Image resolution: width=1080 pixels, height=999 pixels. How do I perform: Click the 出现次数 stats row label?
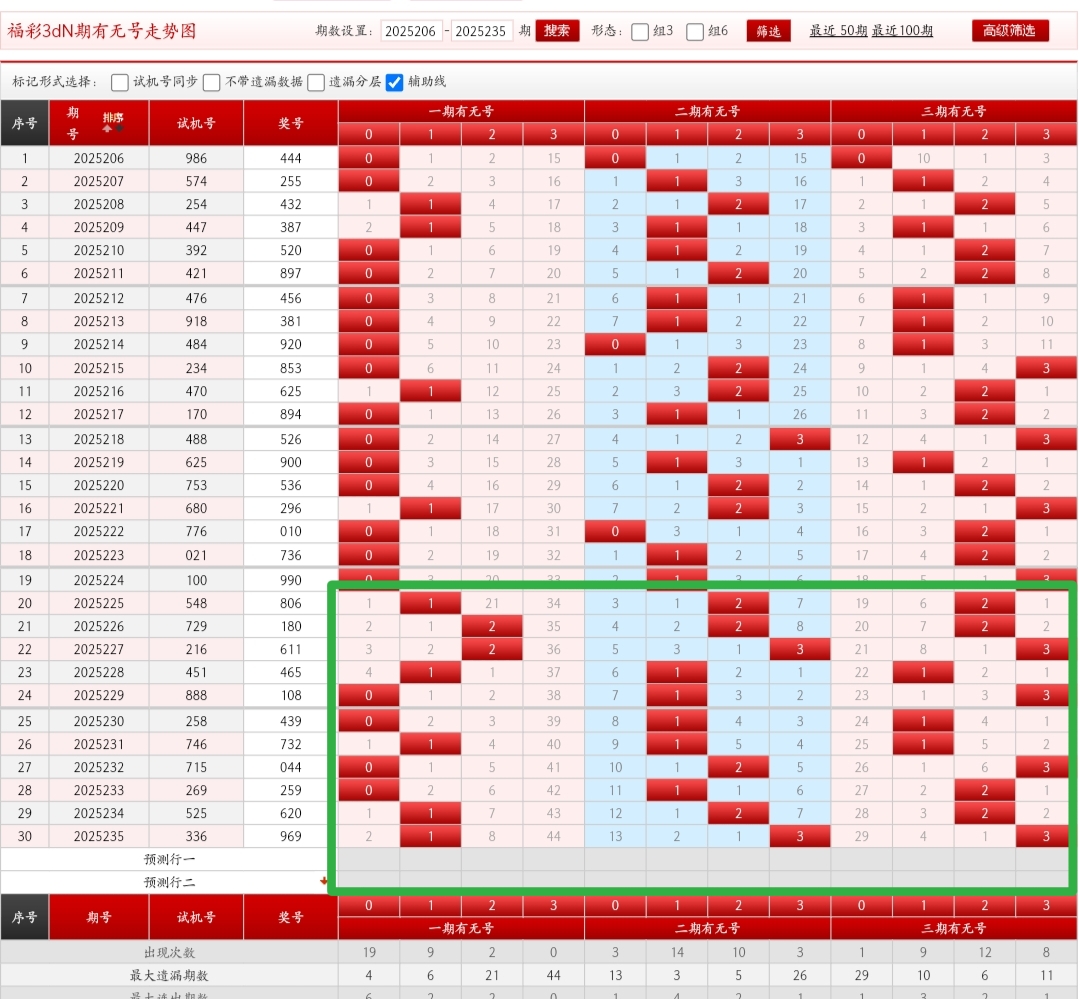coord(169,953)
